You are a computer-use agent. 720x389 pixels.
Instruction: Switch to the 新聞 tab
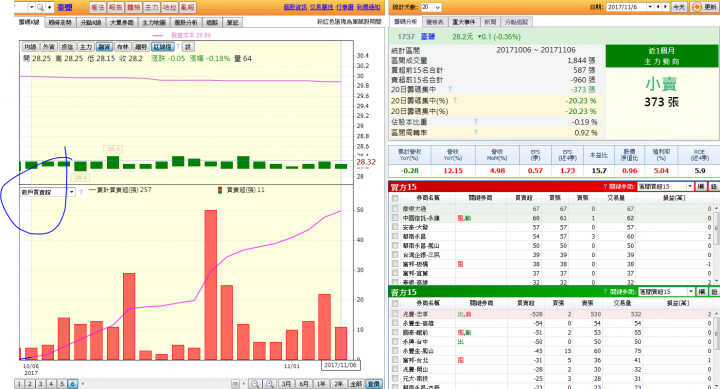490,22
